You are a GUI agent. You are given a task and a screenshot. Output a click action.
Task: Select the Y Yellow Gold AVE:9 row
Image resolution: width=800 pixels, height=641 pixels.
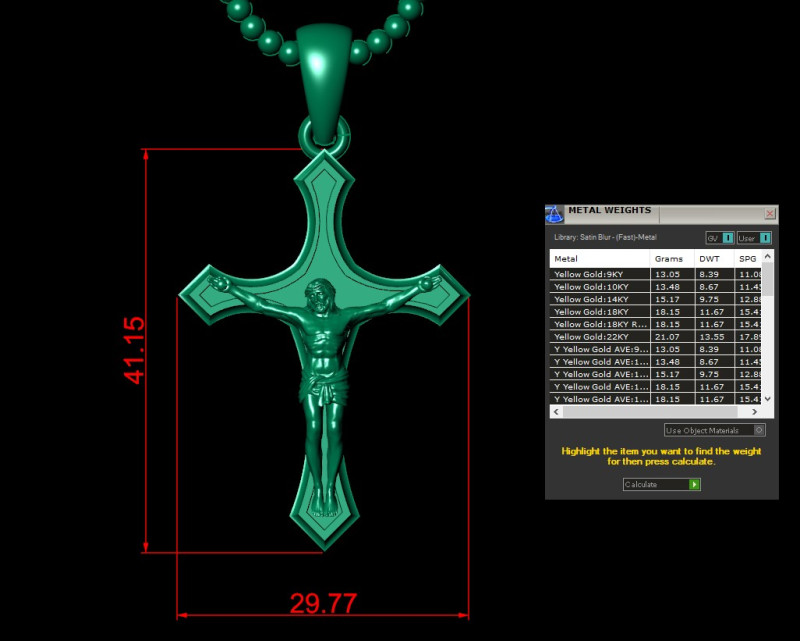click(x=600, y=349)
